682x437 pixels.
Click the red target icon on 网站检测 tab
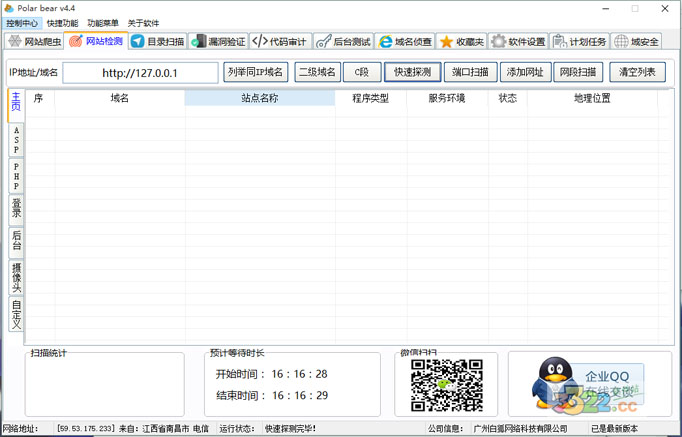tap(76, 41)
